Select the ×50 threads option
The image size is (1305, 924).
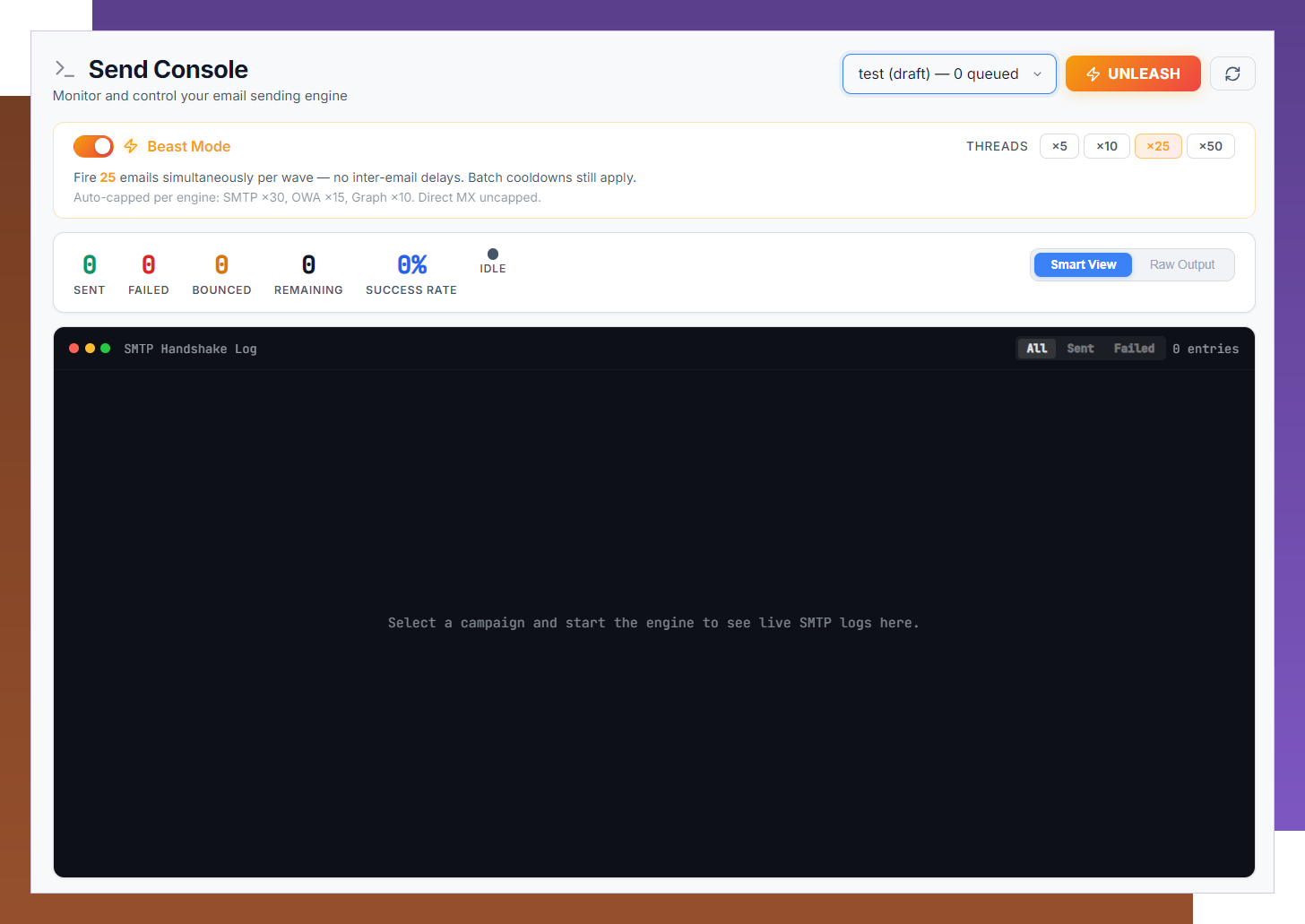1210,145
